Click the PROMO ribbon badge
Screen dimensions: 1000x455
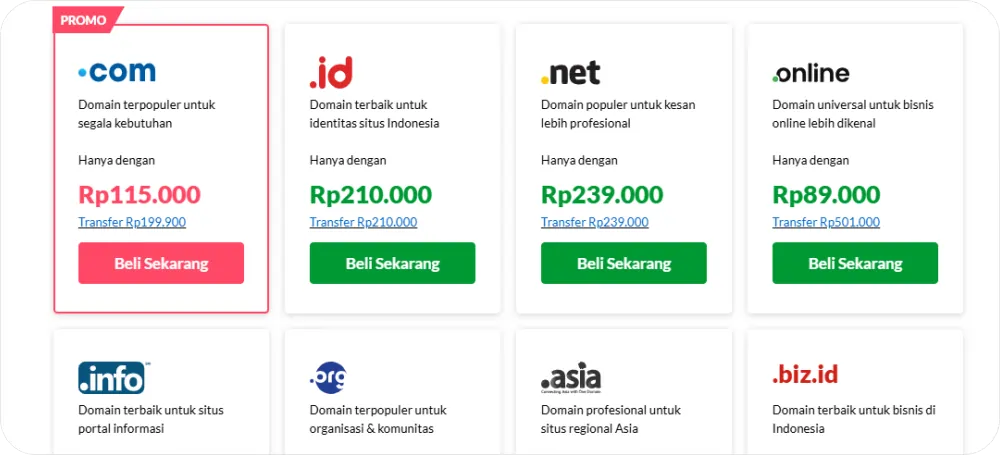tap(87, 20)
